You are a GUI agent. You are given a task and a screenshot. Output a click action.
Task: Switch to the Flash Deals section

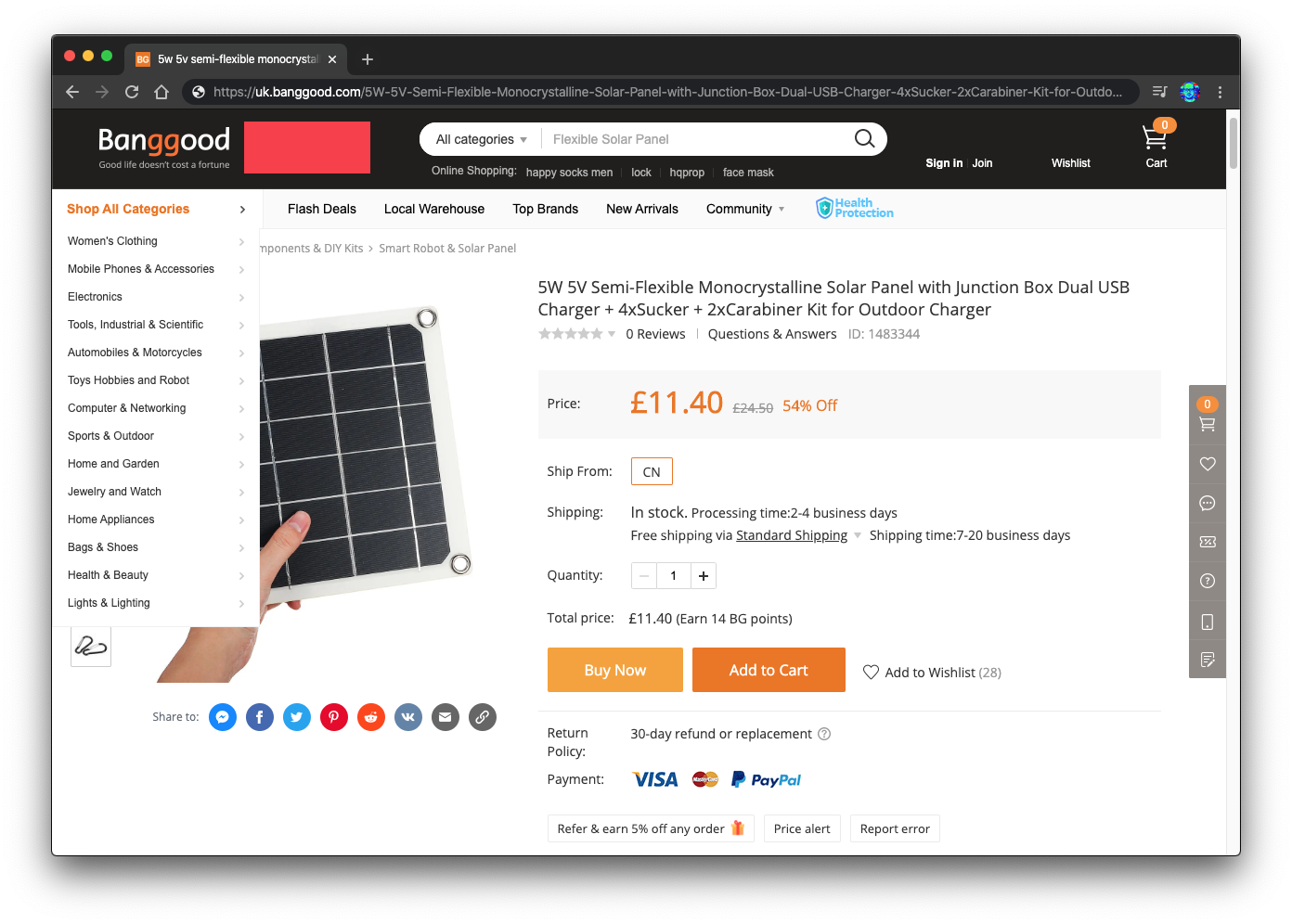321,209
